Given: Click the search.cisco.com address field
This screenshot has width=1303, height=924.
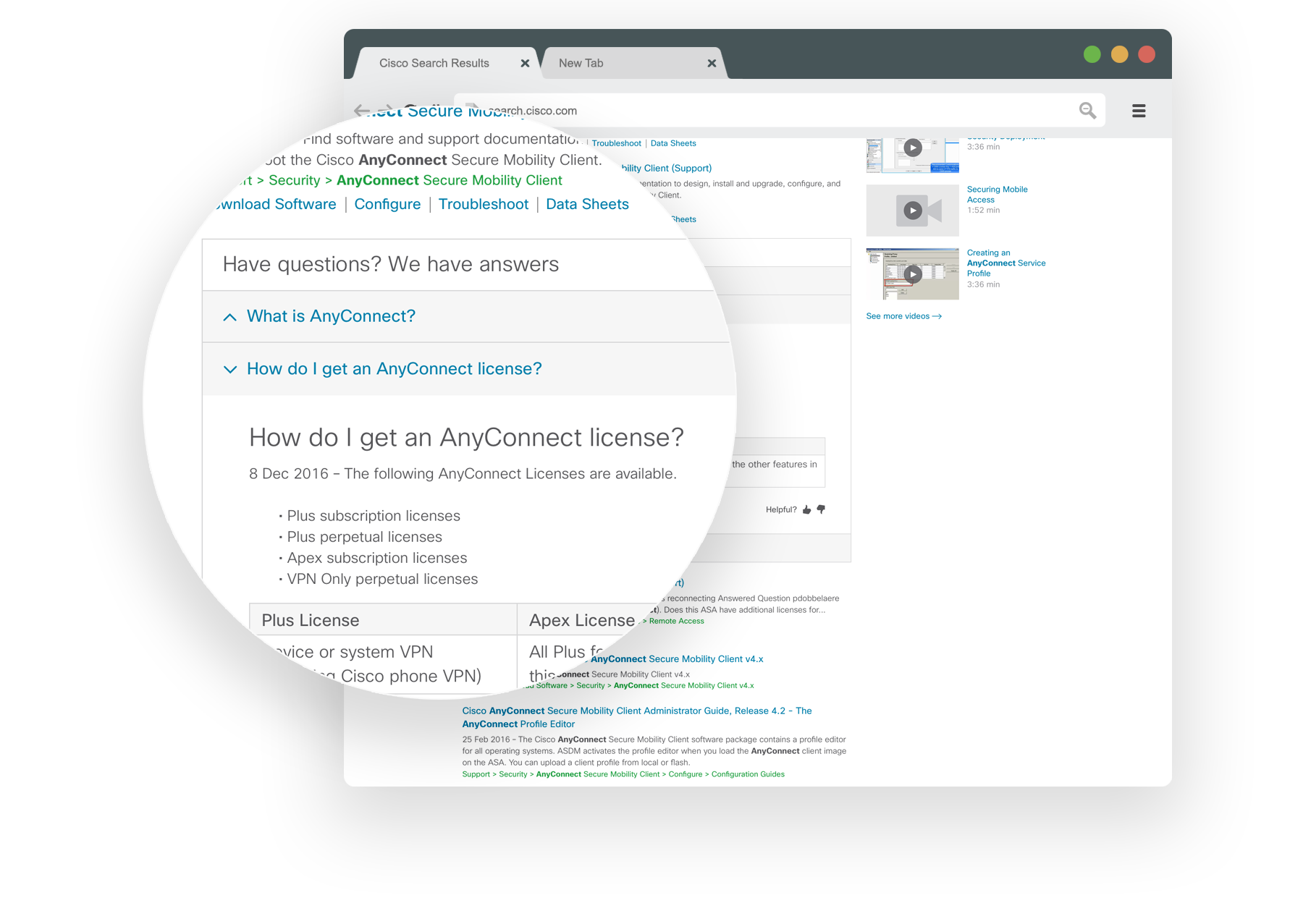Looking at the screenshot, I should click(767, 111).
